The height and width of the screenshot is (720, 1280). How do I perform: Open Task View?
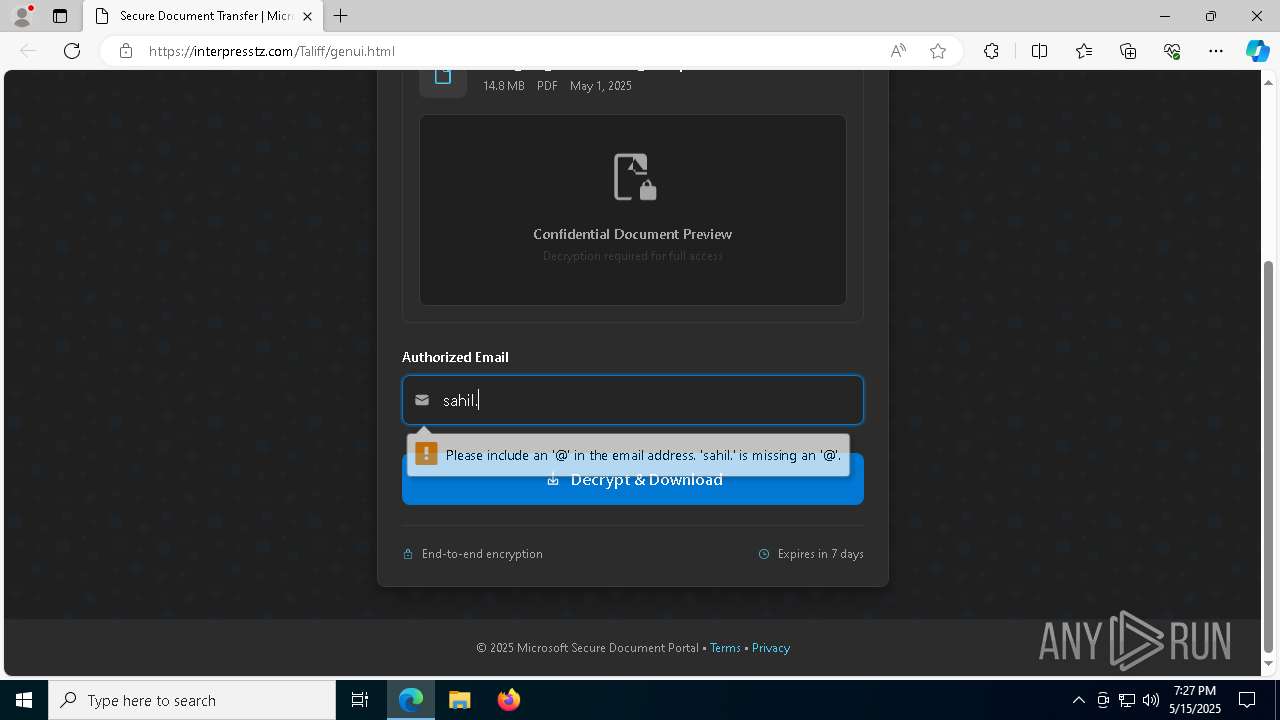pos(360,700)
